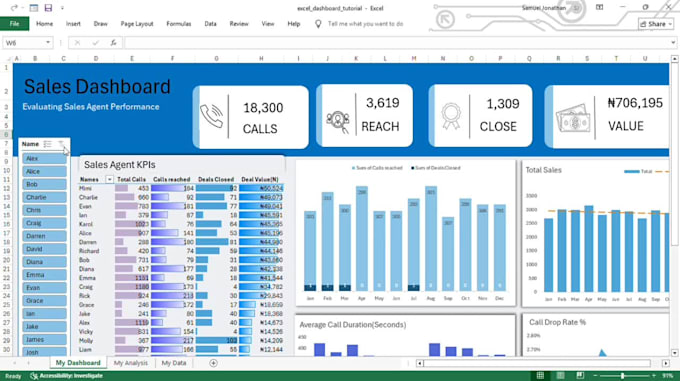680x381 pixels.
Task: Expand the formula bar with right arrow
Action: 673,42
